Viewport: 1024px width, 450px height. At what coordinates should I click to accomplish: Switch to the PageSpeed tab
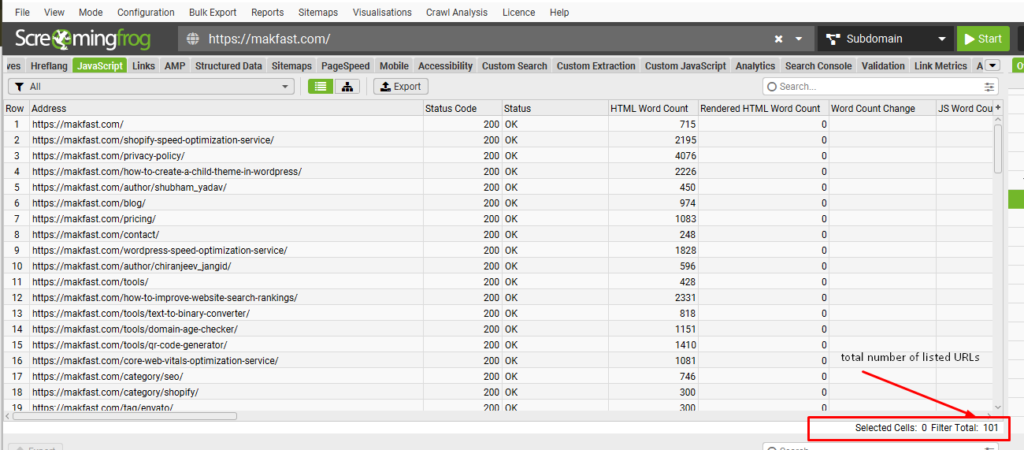coord(345,65)
